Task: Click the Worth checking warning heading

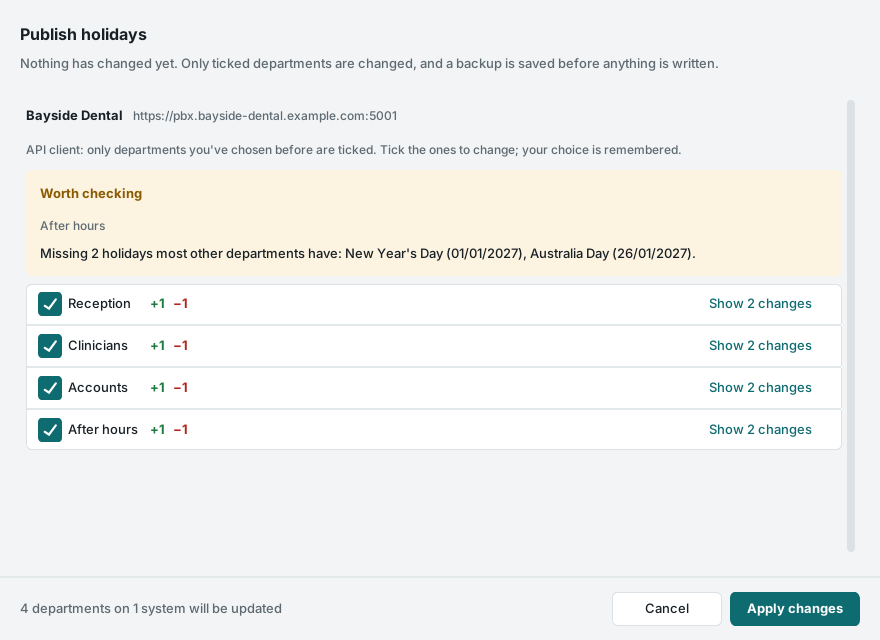Action: [x=91, y=194]
